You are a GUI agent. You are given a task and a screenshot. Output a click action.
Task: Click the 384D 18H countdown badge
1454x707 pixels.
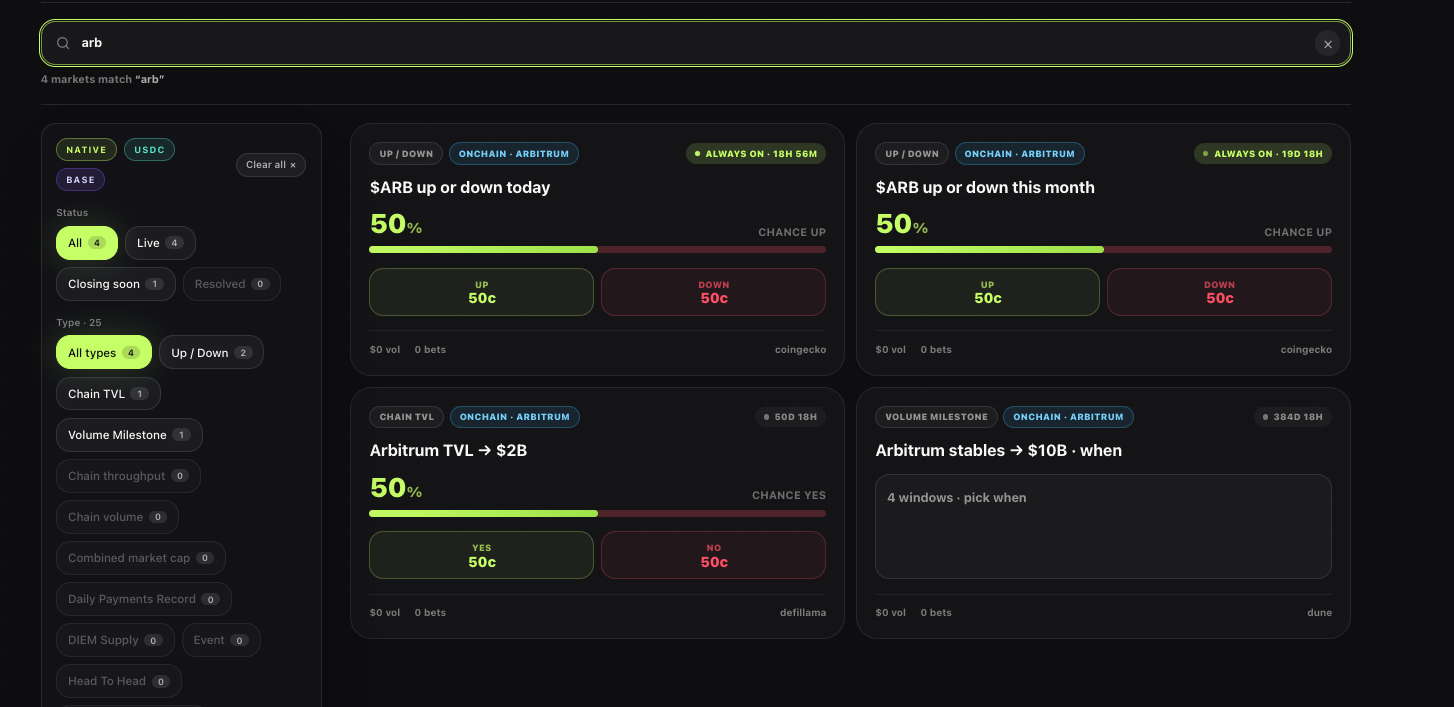(x=1293, y=417)
